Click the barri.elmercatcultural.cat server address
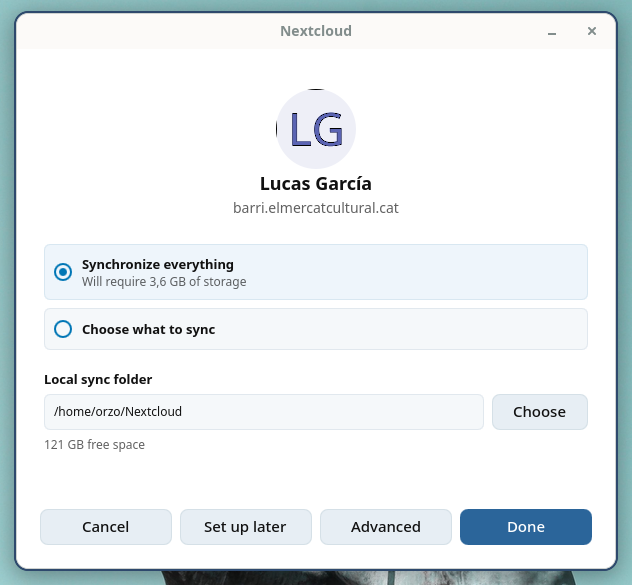632x585 pixels. coord(316,208)
